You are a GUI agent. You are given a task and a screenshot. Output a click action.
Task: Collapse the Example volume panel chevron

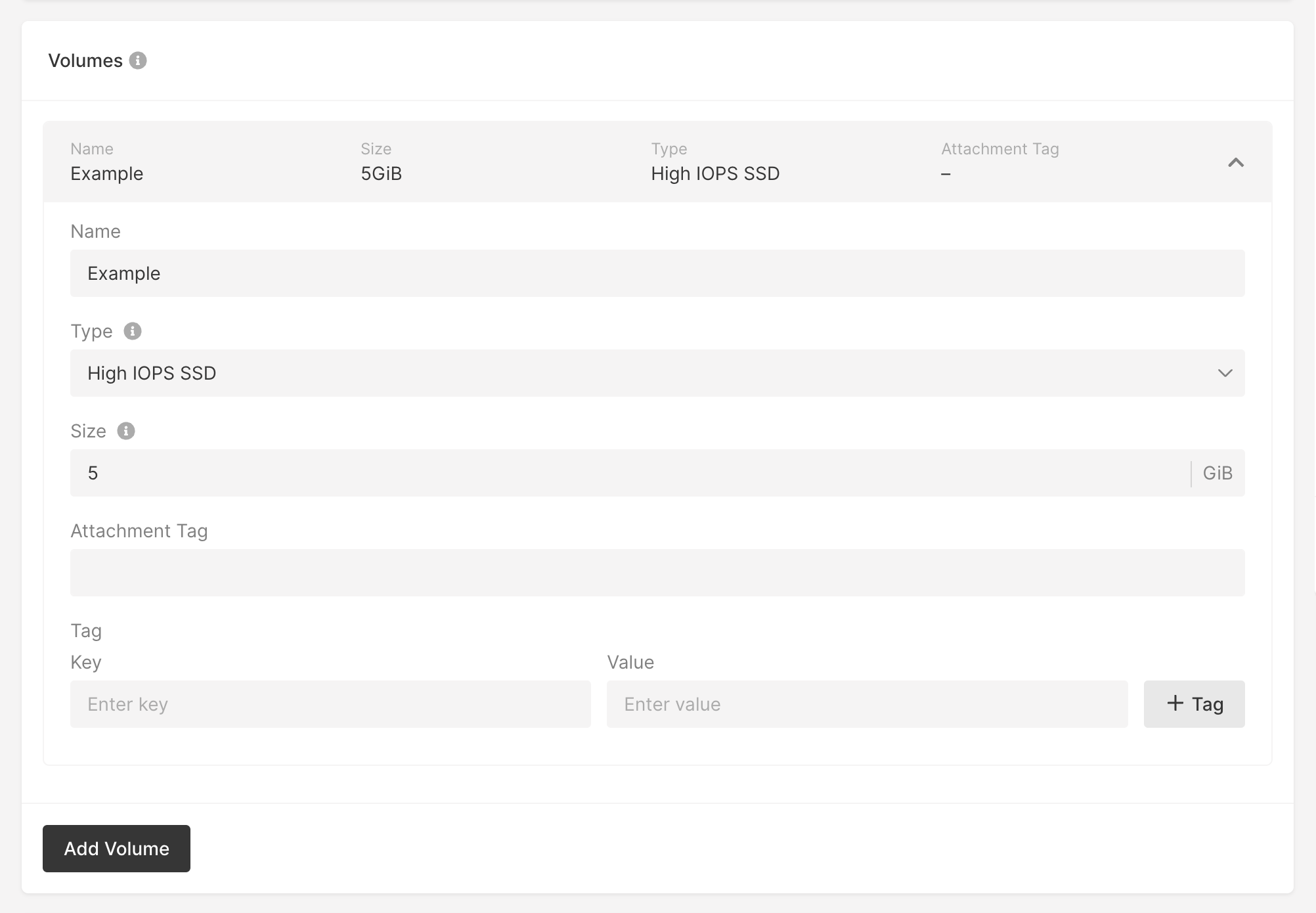[x=1236, y=162]
